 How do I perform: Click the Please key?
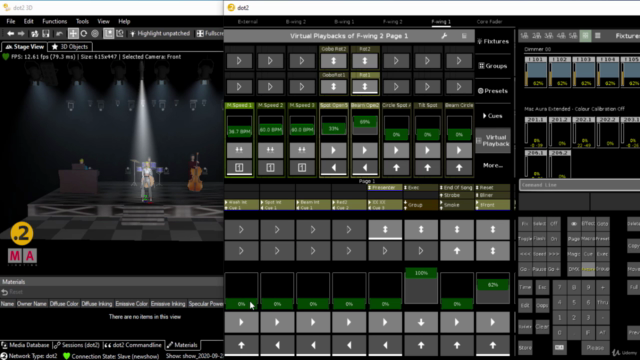point(595,348)
